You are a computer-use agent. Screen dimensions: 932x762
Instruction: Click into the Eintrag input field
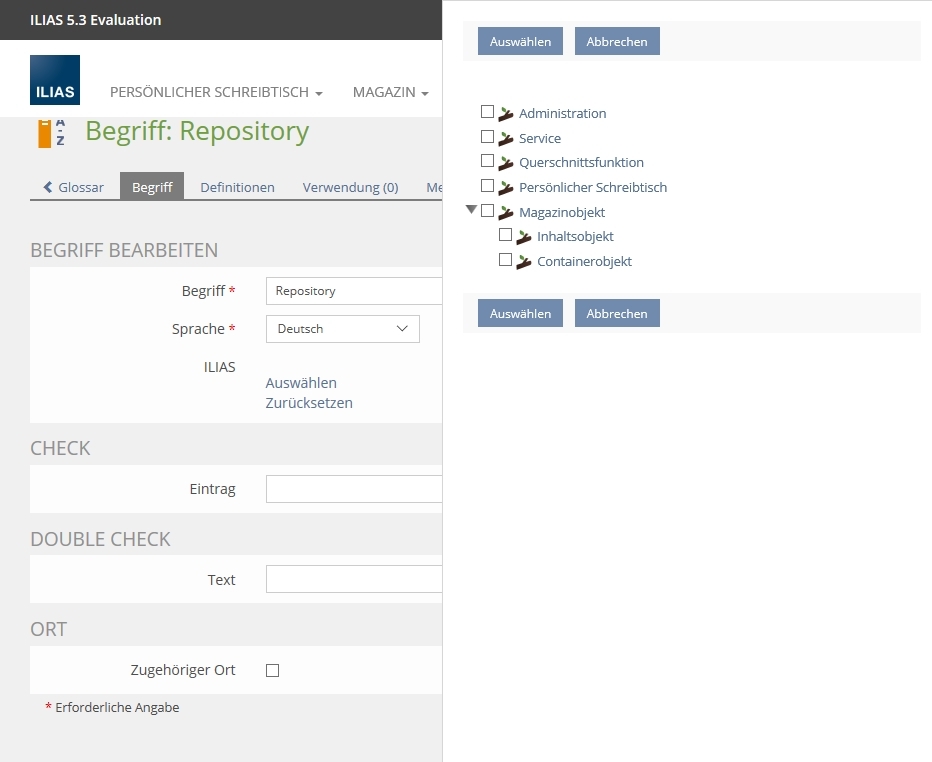[x=354, y=489]
